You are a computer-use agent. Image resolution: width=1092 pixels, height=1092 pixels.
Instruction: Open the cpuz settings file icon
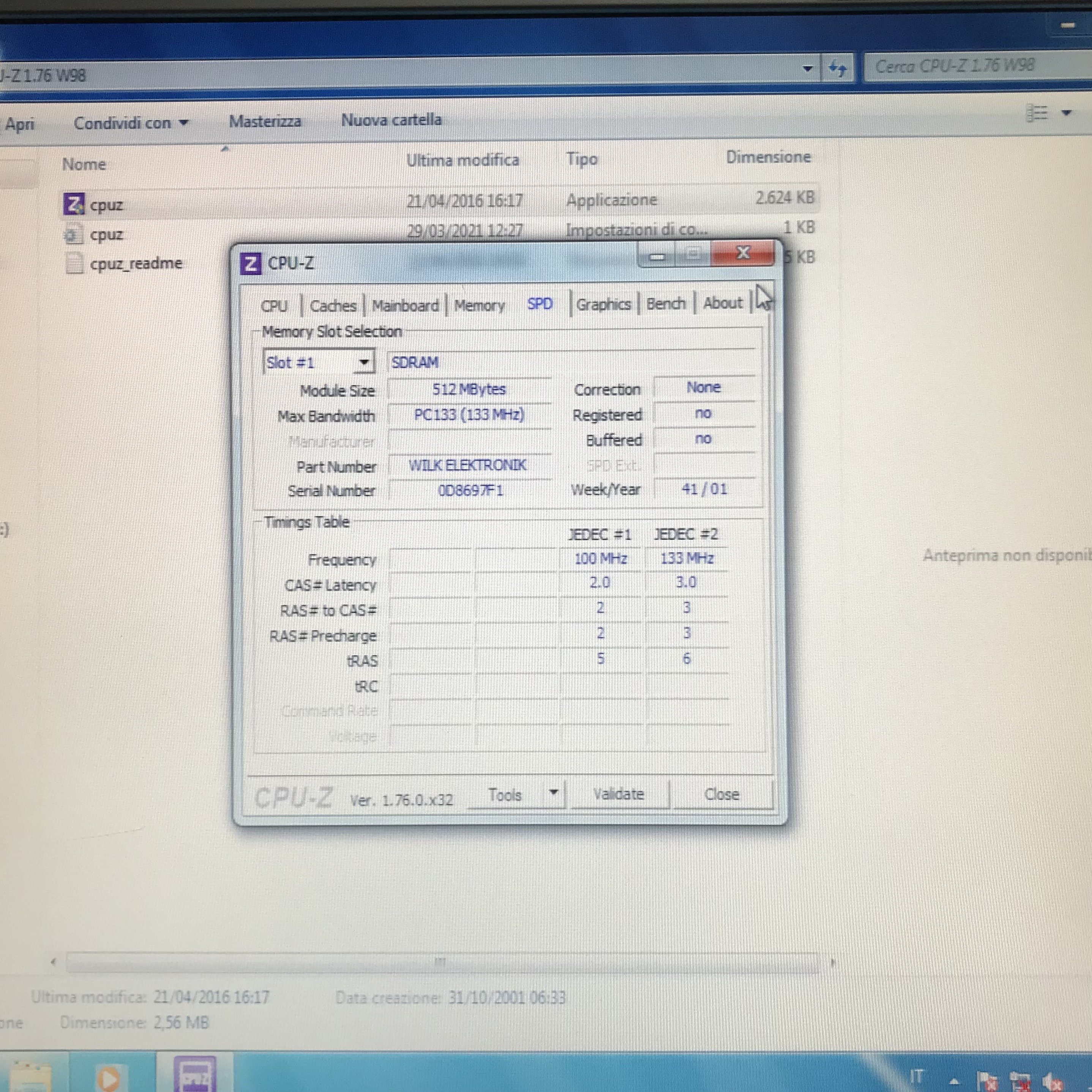[x=74, y=234]
